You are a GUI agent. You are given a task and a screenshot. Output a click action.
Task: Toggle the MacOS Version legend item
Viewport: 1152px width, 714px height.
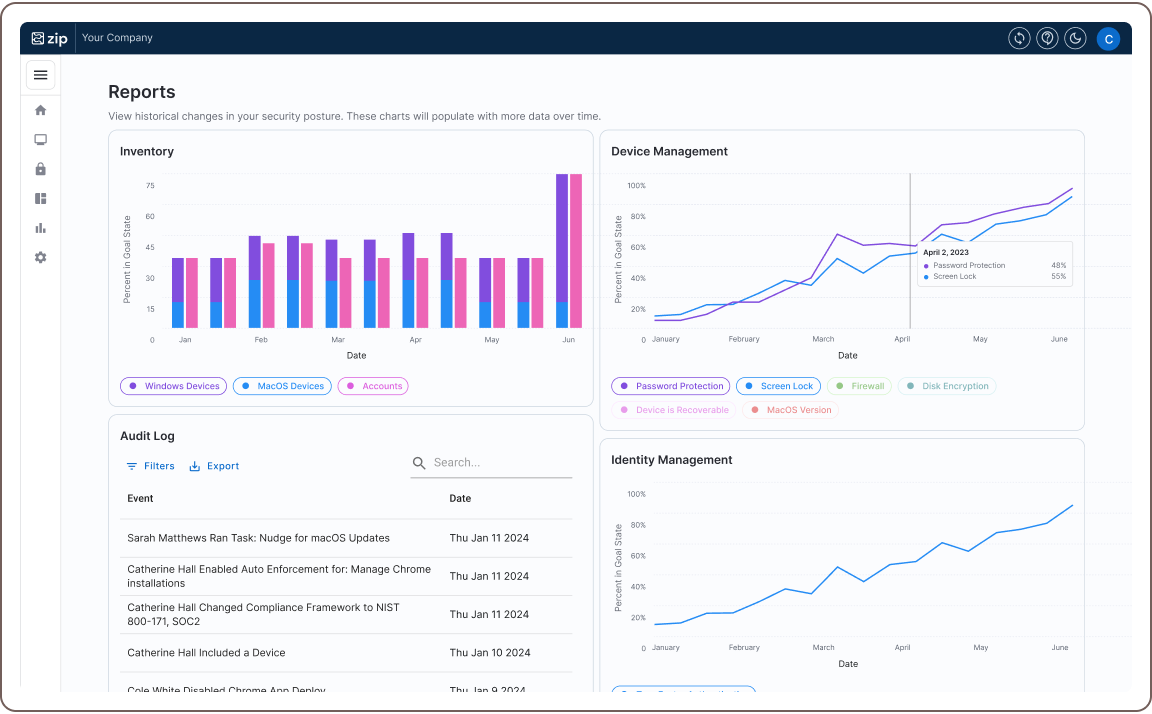click(x=790, y=409)
